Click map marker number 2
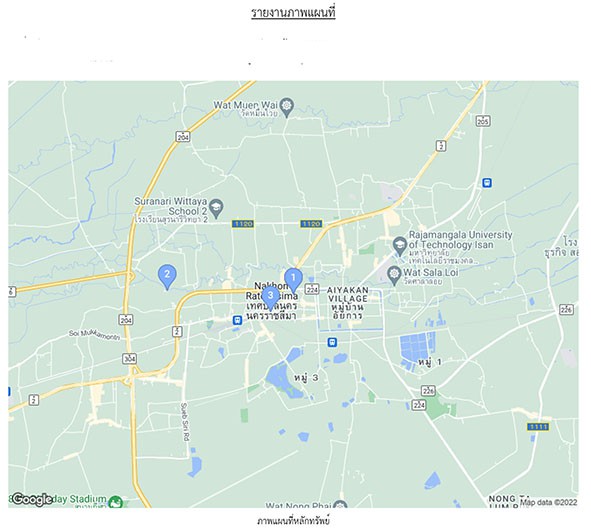The image size is (591, 532). point(167,276)
